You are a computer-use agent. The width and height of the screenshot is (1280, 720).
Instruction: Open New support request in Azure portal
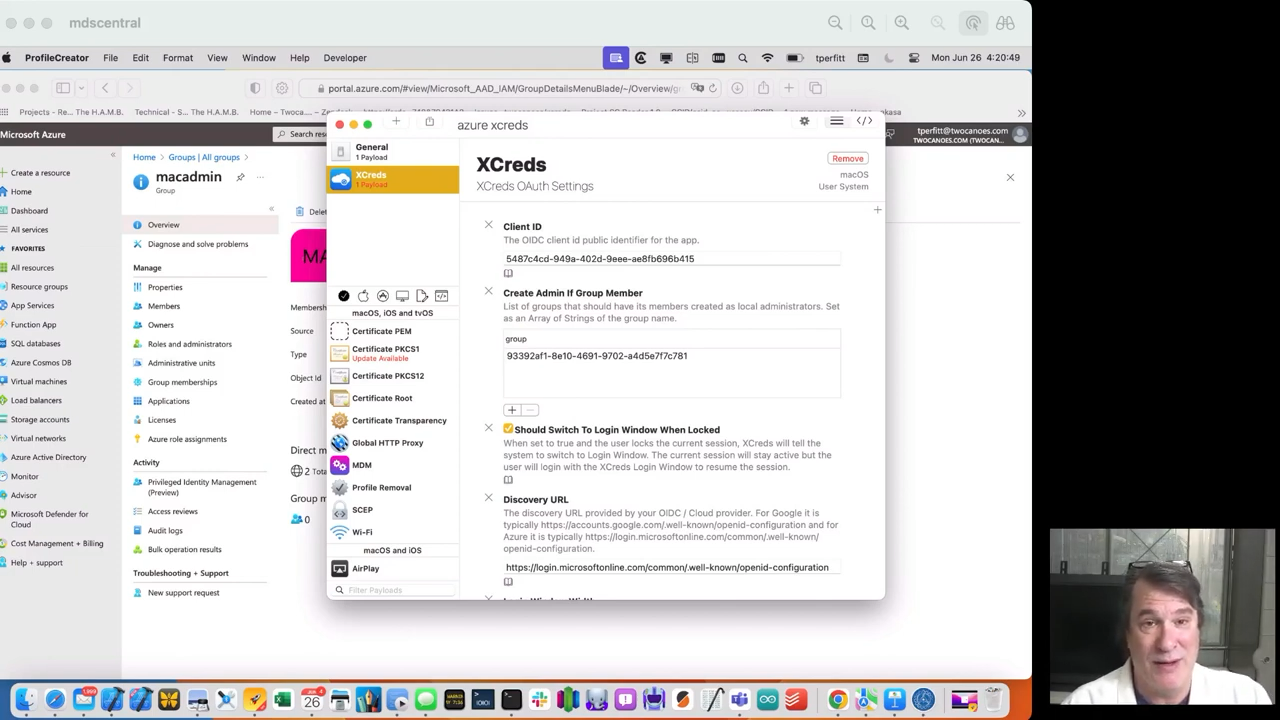point(183,592)
